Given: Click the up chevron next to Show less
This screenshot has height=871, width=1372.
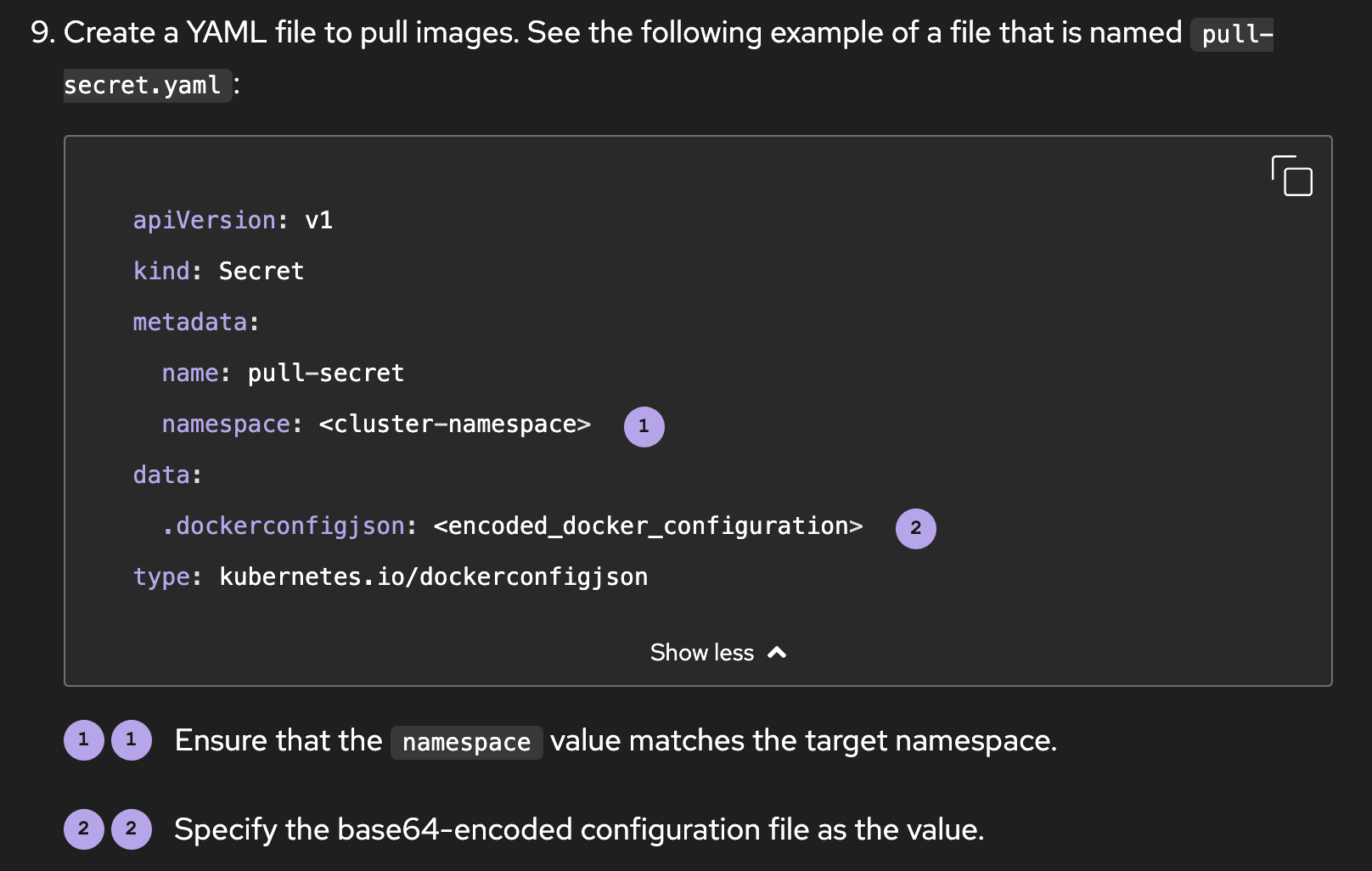Looking at the screenshot, I should 777,653.
